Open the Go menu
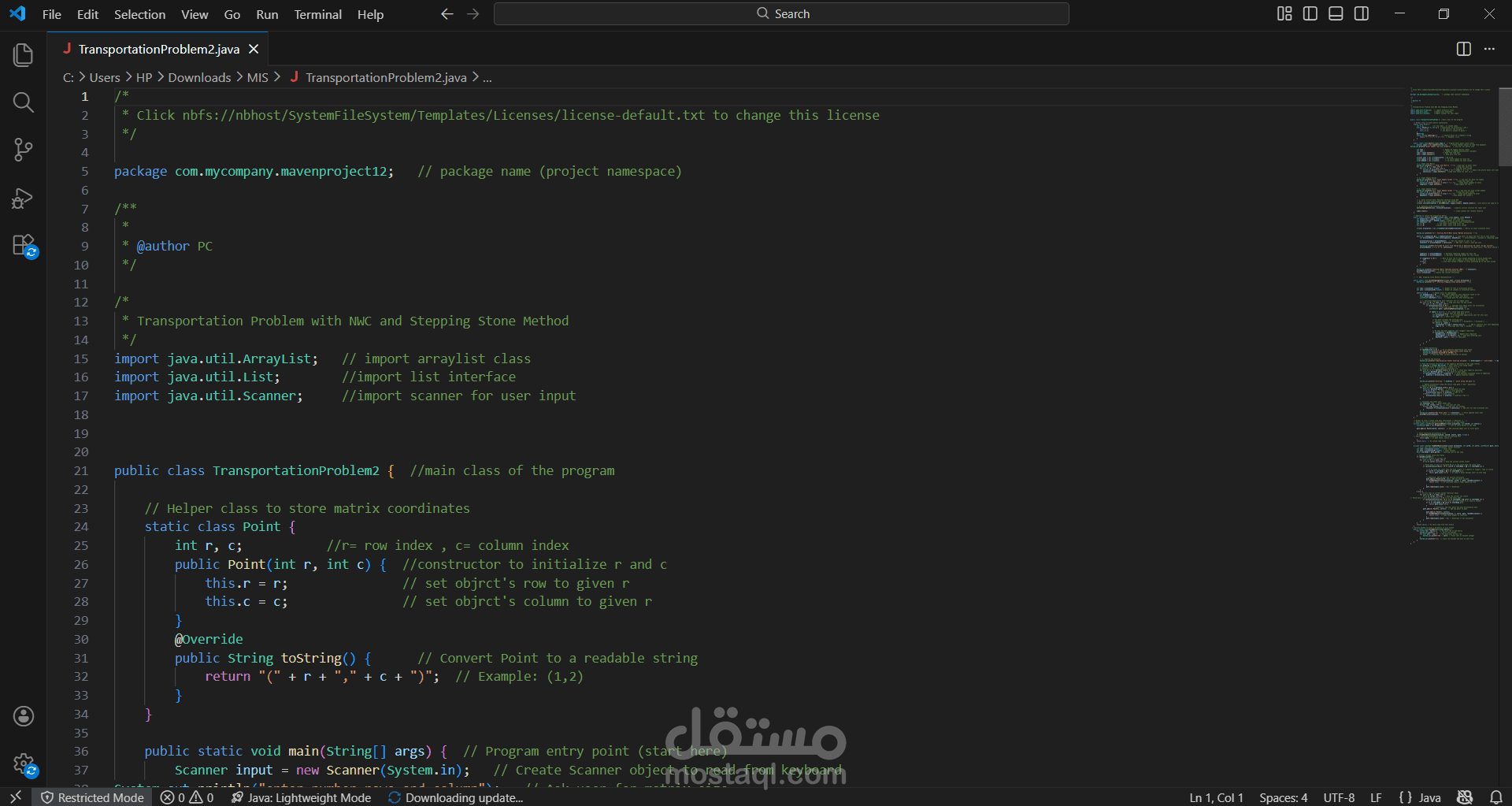The image size is (1512, 806). (x=232, y=14)
